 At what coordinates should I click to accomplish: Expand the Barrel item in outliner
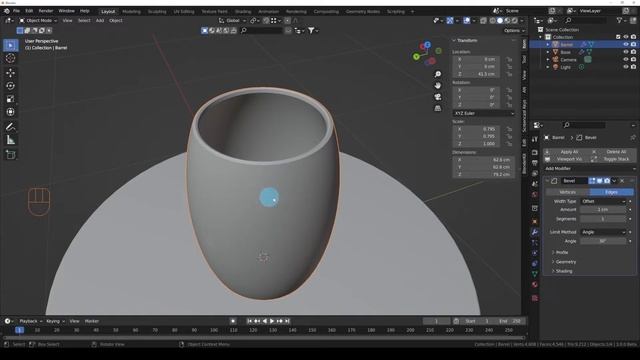[548, 44]
